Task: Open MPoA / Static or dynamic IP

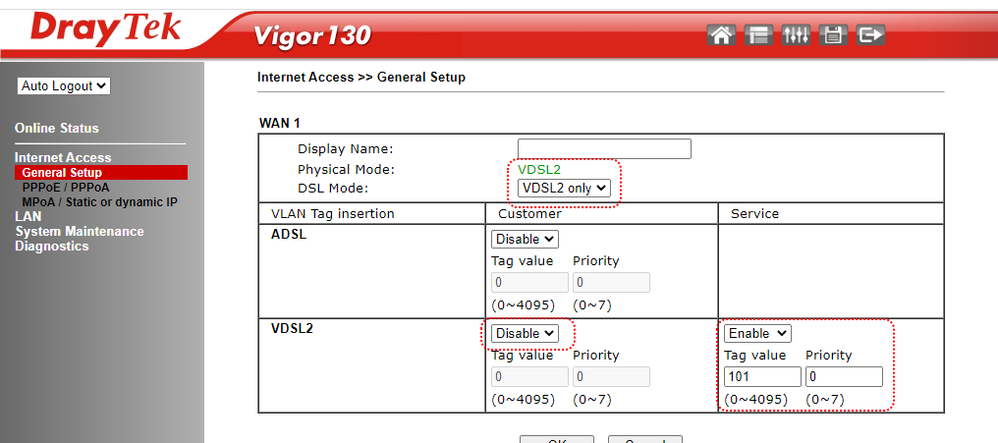Action: click(100, 202)
